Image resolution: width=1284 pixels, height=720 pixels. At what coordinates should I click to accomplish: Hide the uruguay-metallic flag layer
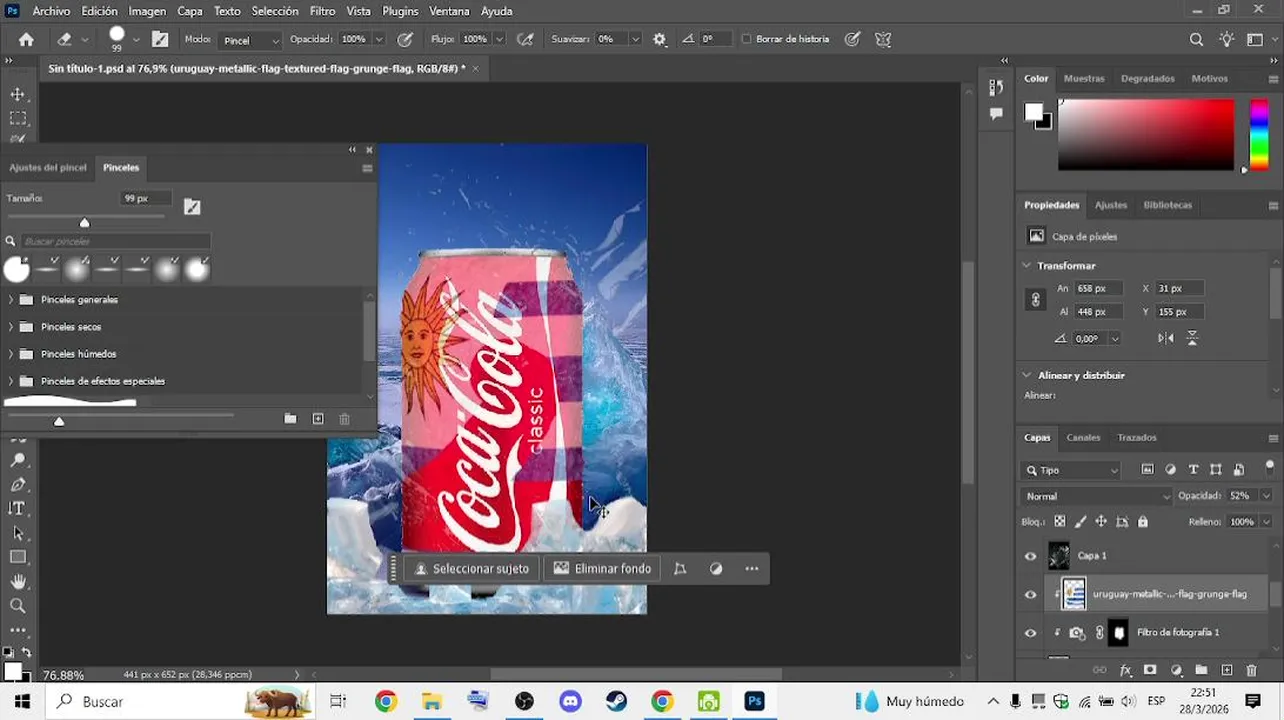coord(1031,594)
